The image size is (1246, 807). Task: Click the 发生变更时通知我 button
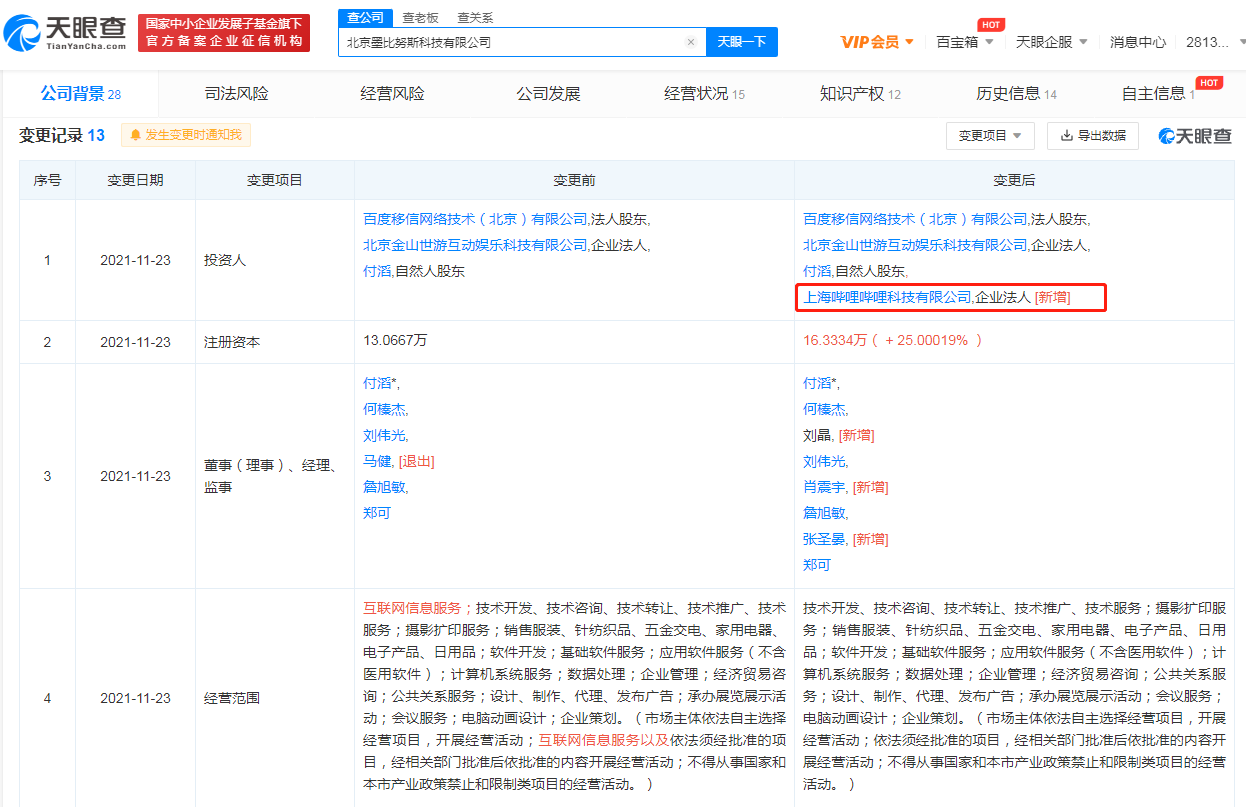(x=186, y=135)
